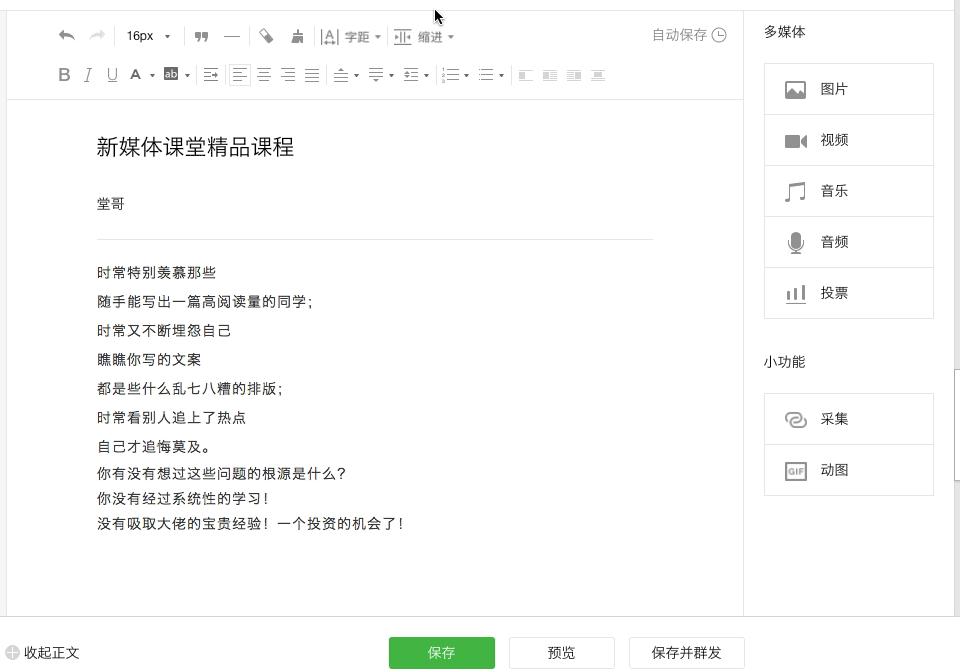Image resolution: width=960 pixels, height=672 pixels.
Task: Open the font color picker swatch
Action: [x=137, y=74]
